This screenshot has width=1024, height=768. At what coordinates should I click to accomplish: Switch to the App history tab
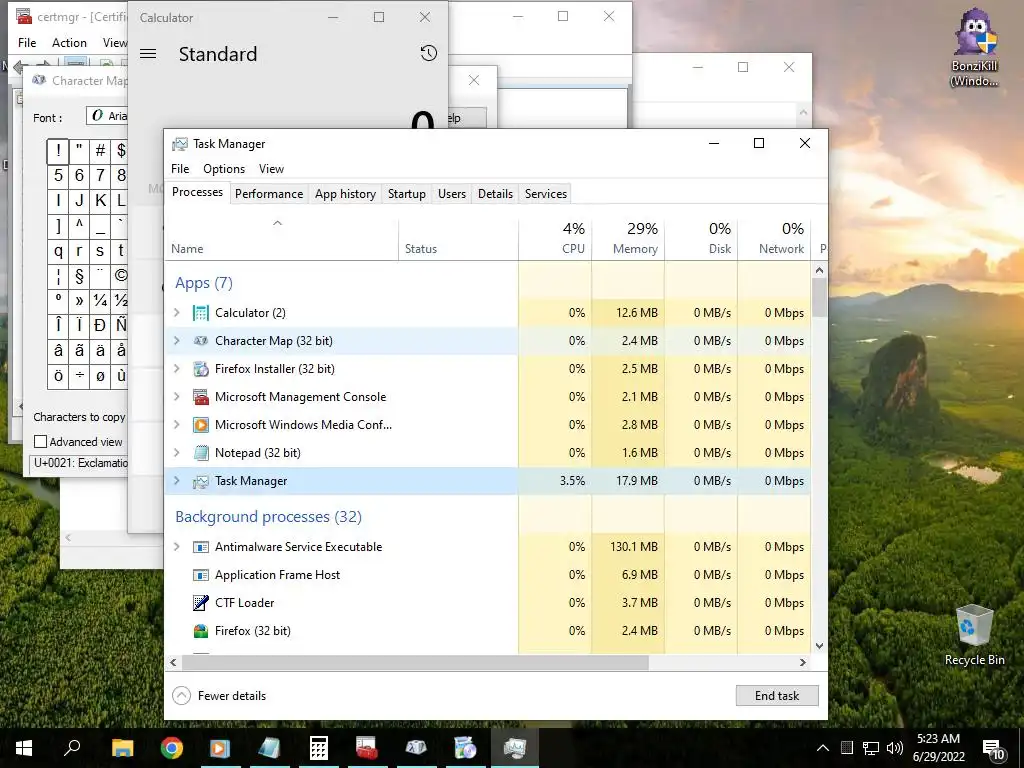coord(345,194)
